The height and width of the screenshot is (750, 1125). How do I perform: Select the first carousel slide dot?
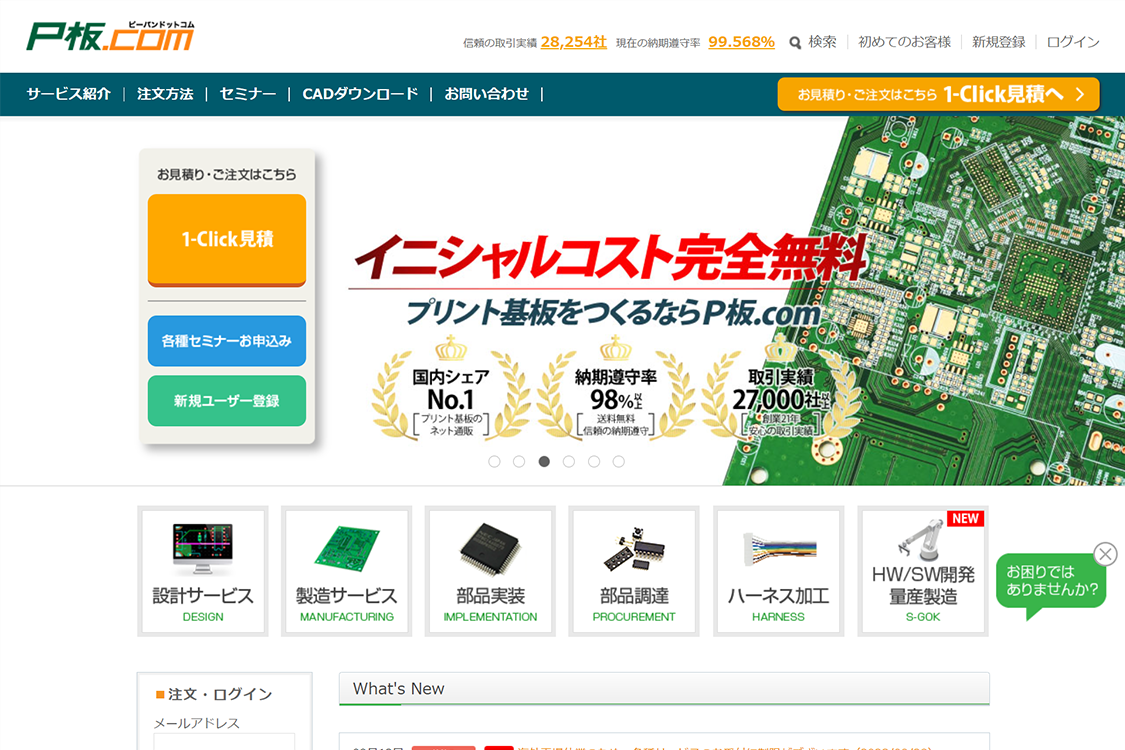[x=494, y=461]
